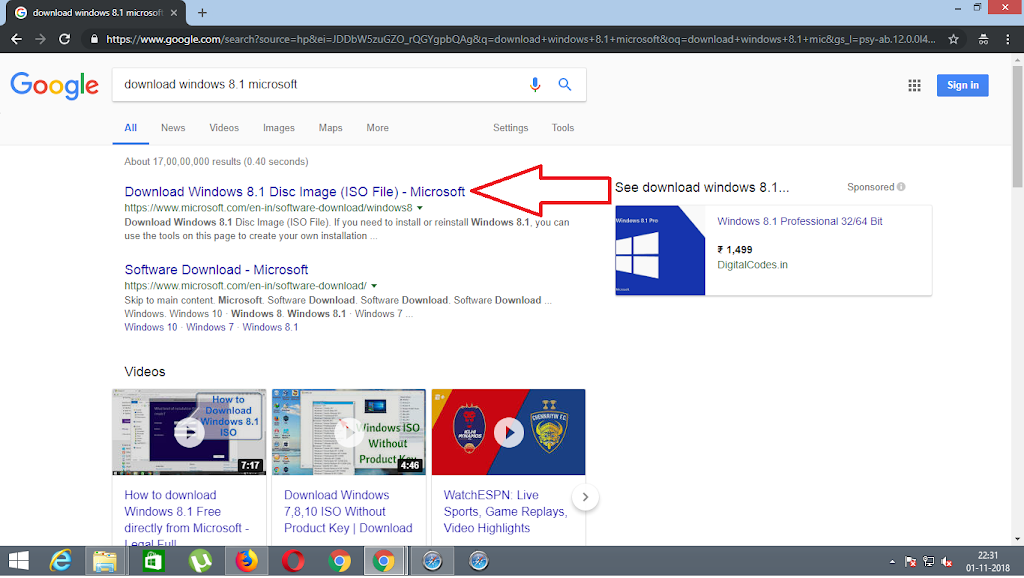Expand the dropdown arrow beside microsoft.com/software-download/windows8 URL
1024x578 pixels.
click(420, 208)
